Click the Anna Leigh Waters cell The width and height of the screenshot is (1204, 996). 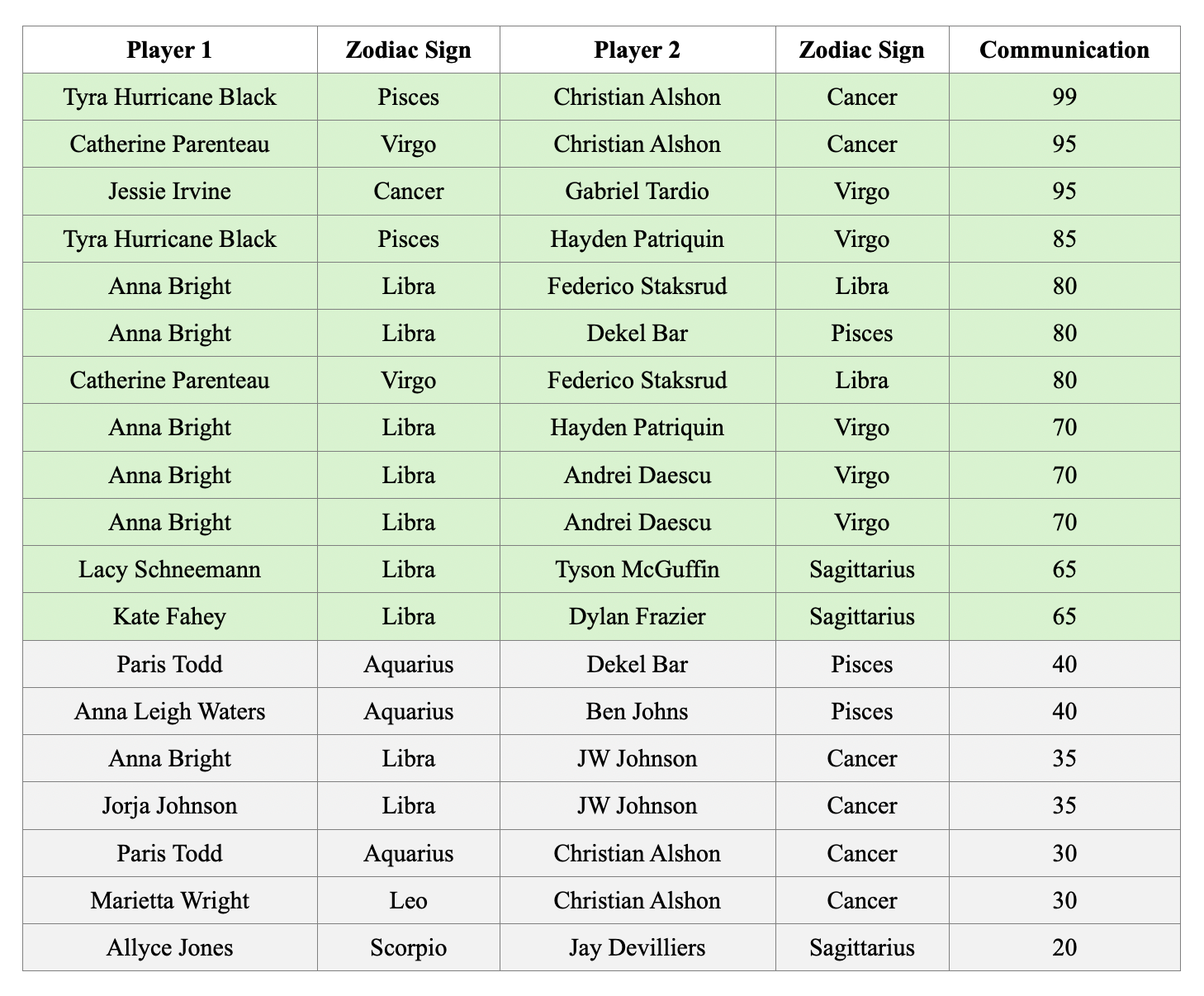pos(169,712)
